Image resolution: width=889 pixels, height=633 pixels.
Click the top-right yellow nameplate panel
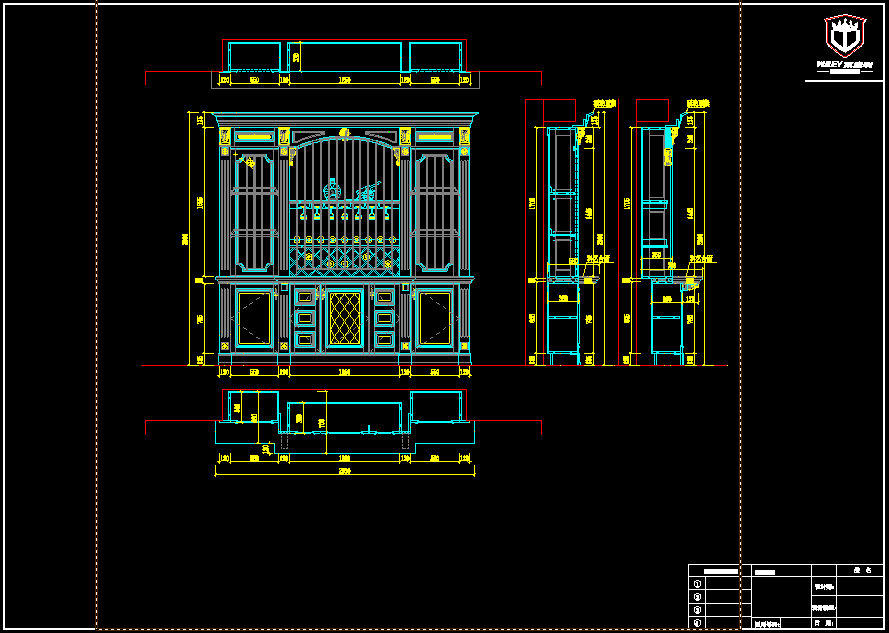[x=434, y=136]
